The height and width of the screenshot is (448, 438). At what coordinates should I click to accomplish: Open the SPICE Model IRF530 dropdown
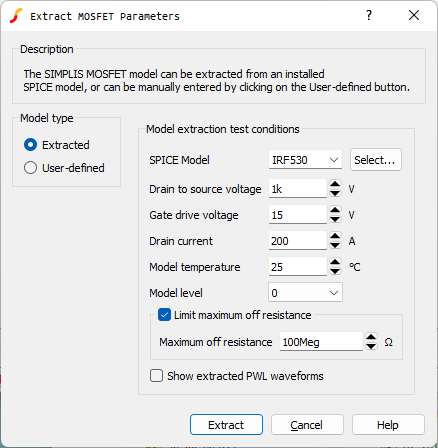point(305,160)
